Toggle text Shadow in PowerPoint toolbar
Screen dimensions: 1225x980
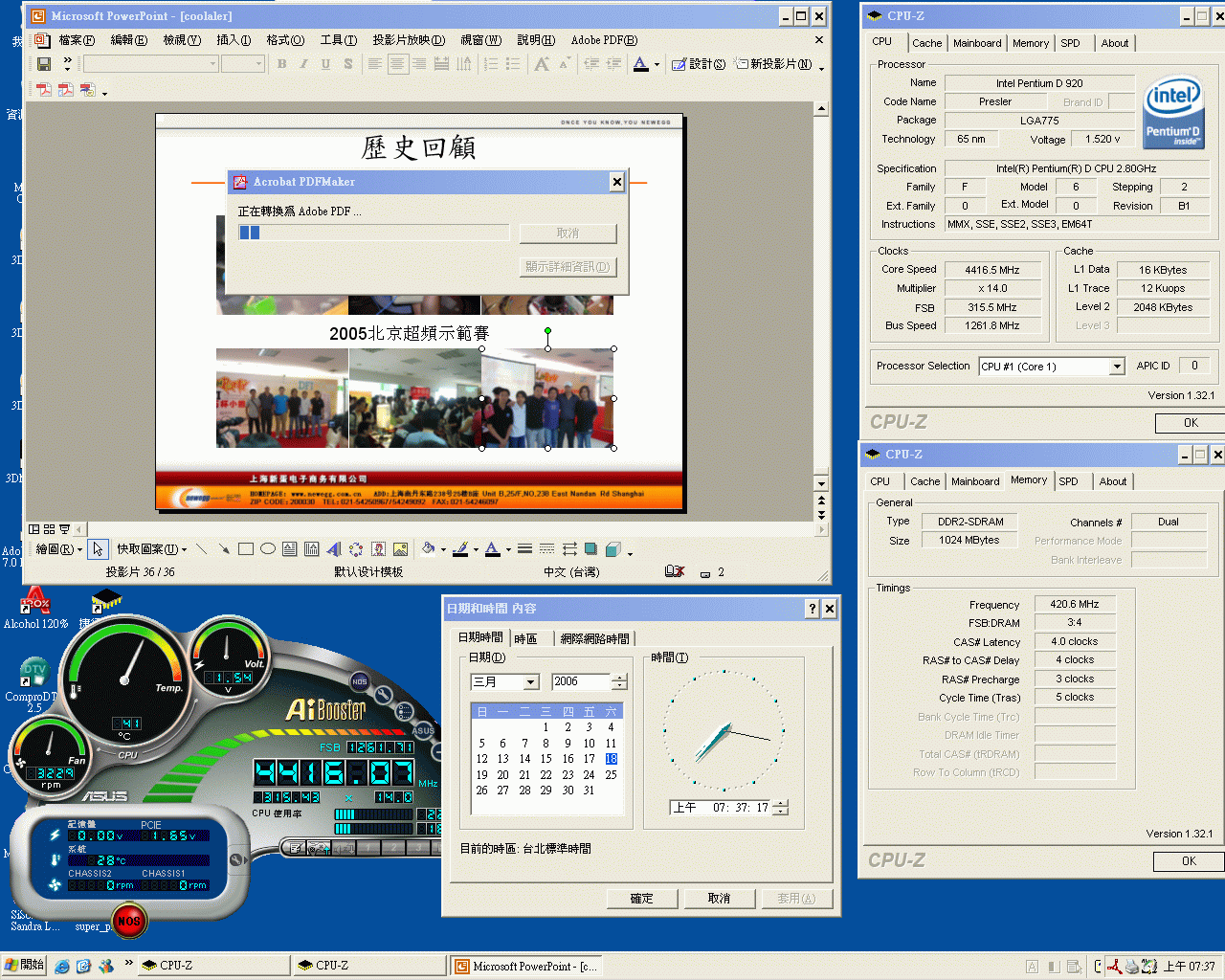(x=347, y=64)
